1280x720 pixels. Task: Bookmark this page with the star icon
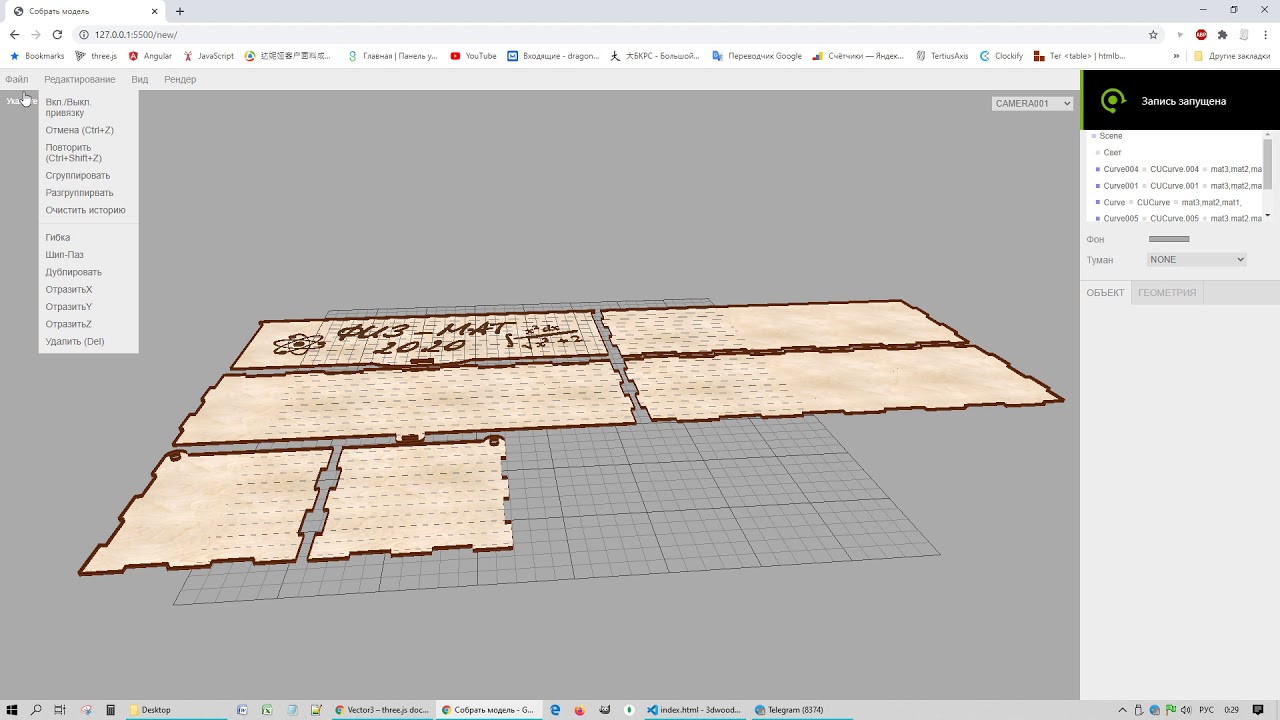1153,34
